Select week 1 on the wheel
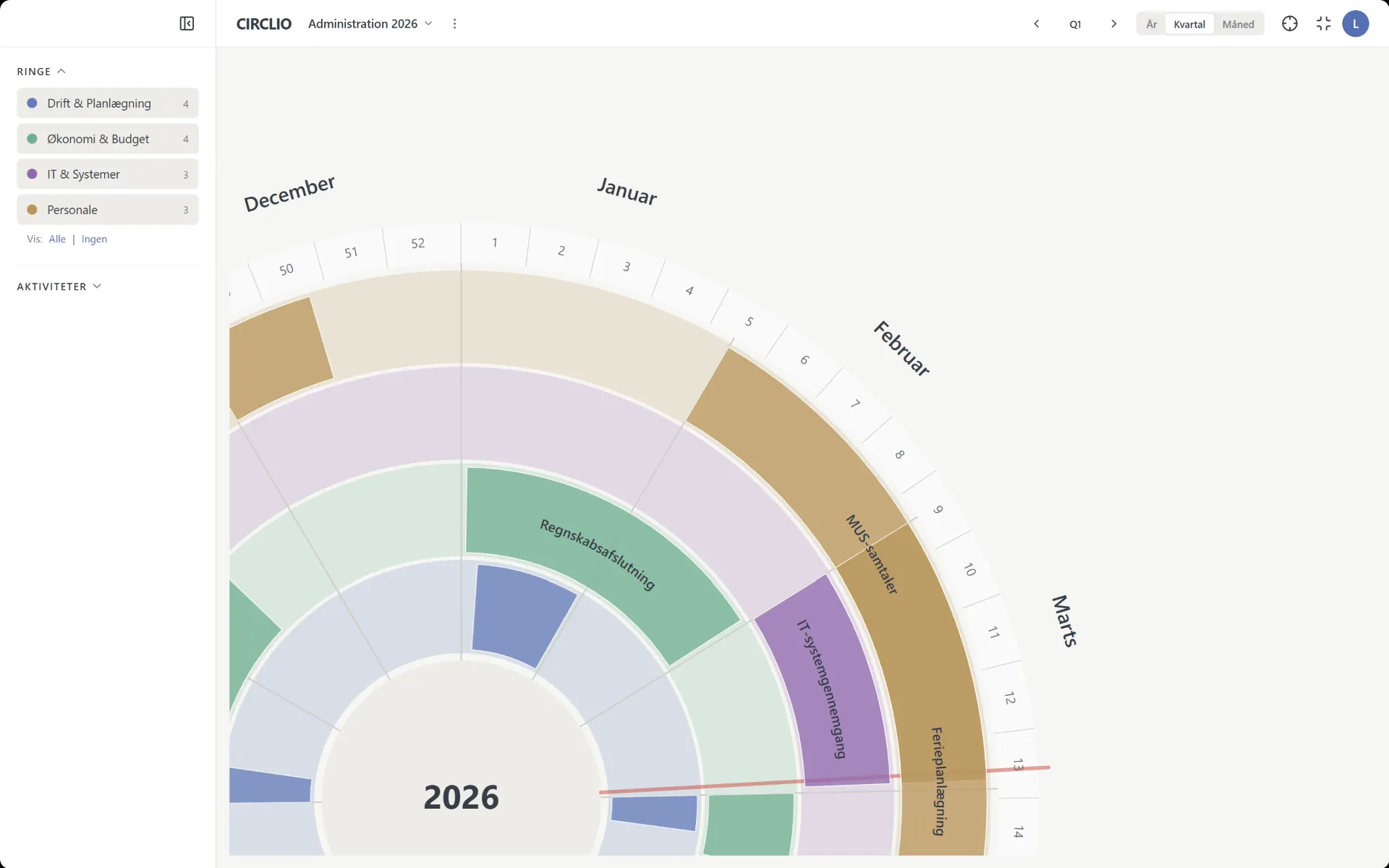The image size is (1389, 868). [495, 242]
